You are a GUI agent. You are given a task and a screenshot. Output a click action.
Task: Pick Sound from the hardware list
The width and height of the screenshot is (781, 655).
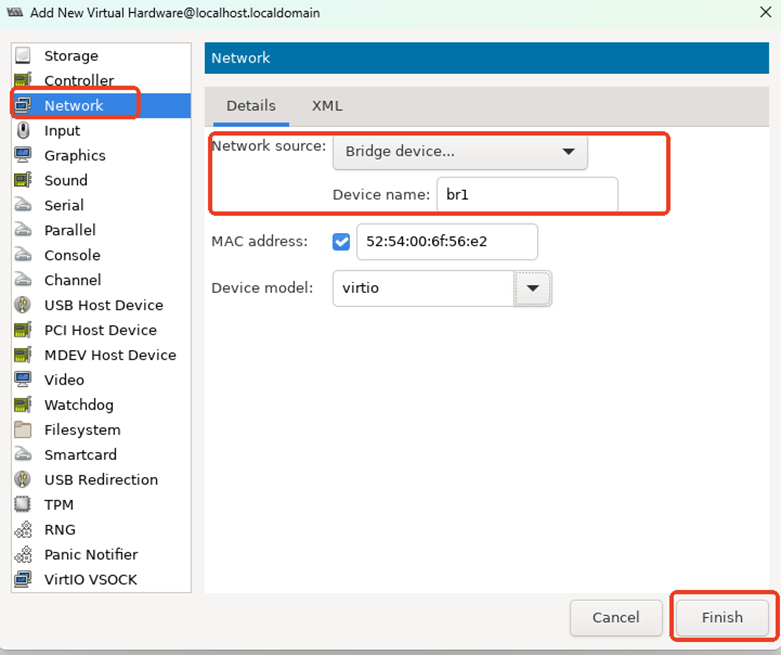pos(102,180)
